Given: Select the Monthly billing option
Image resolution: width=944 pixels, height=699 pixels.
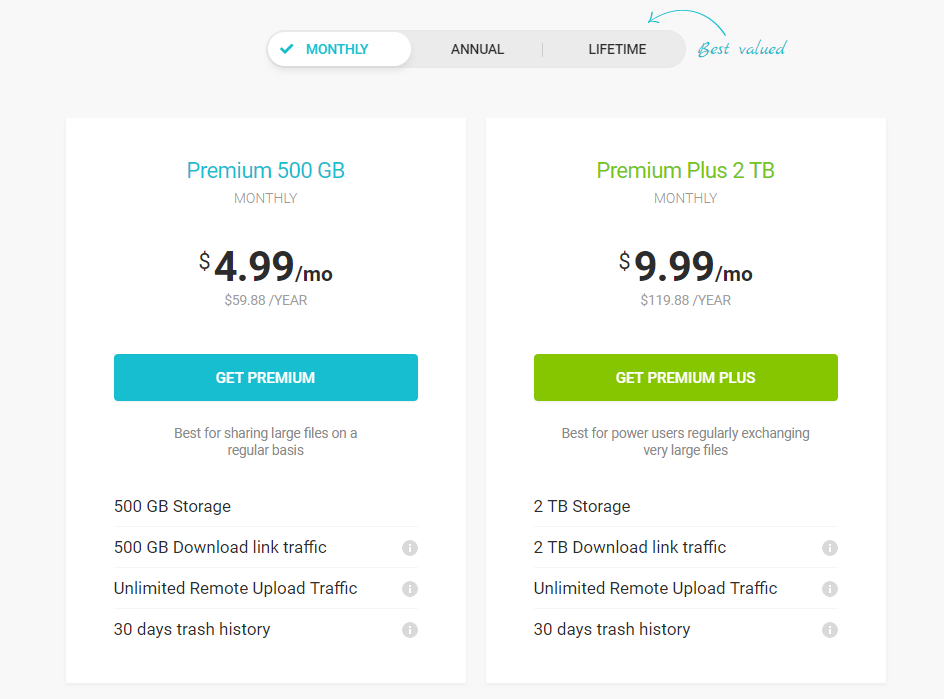Looking at the screenshot, I should coord(338,49).
